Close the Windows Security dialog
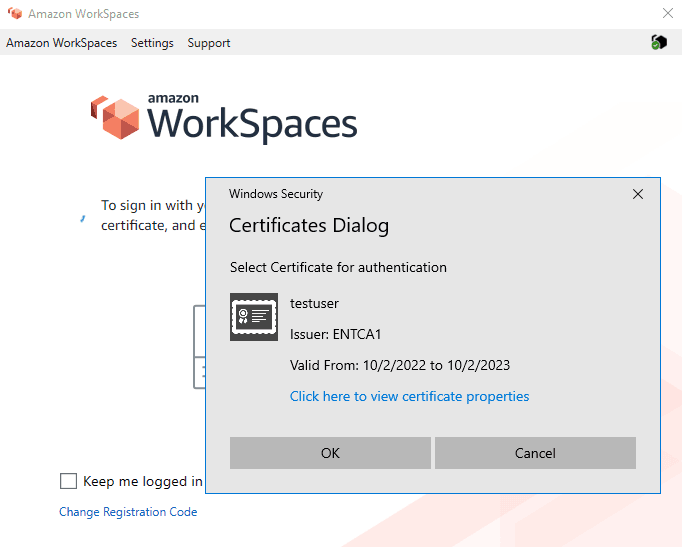Screen dimensions: 682x547 coord(638,194)
